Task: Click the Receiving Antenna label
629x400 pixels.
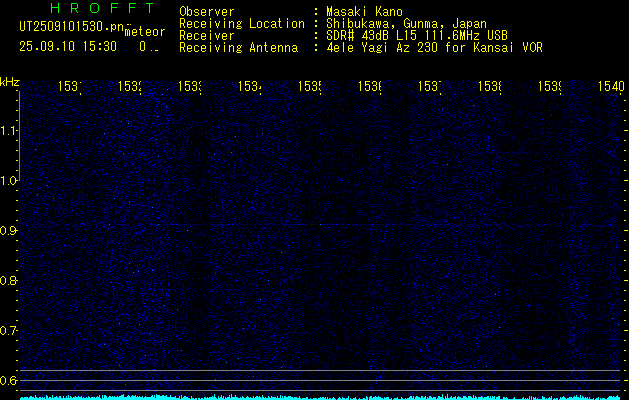Action: click(x=239, y=48)
